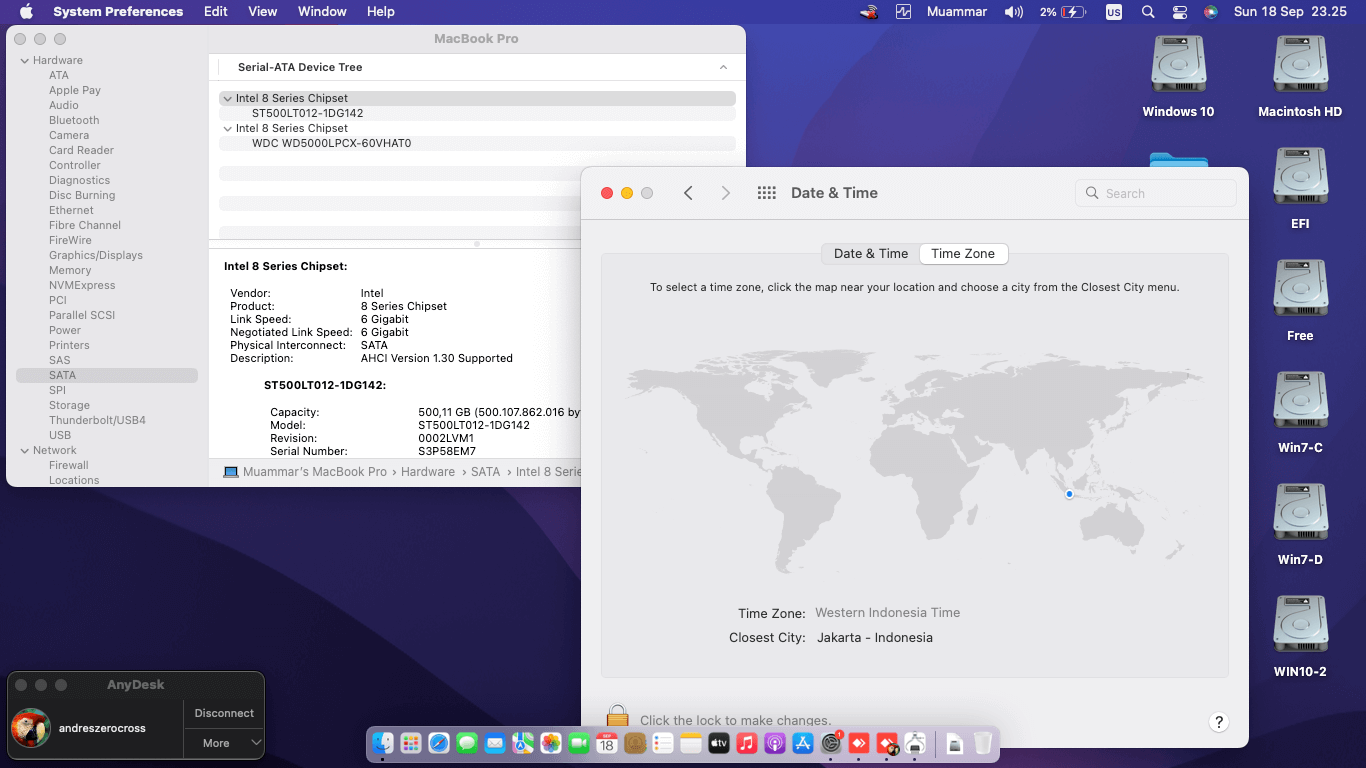Launch FaceTime from the Dock
Viewport: 1366px width, 768px height.
pos(579,743)
